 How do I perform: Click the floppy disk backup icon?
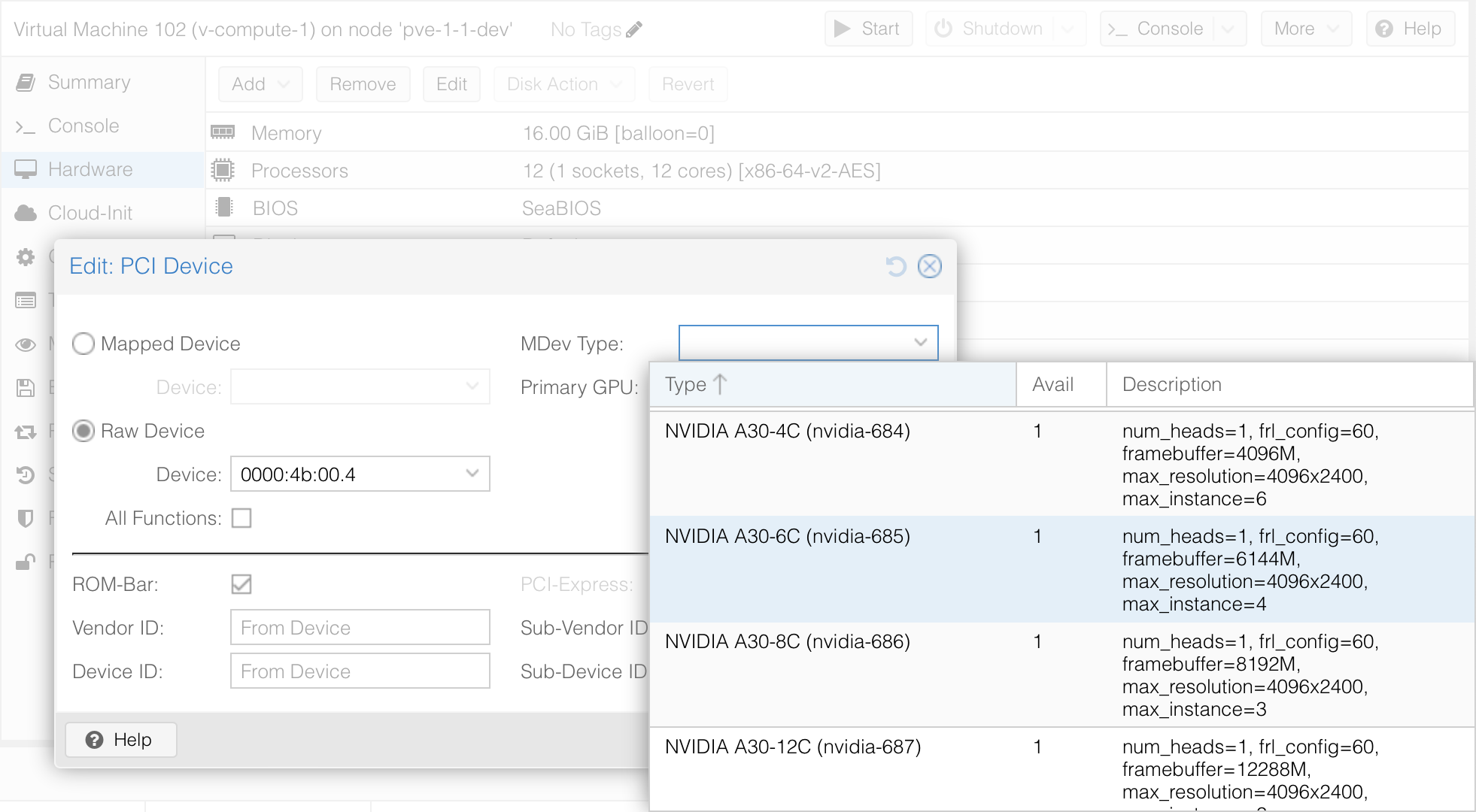coord(26,388)
